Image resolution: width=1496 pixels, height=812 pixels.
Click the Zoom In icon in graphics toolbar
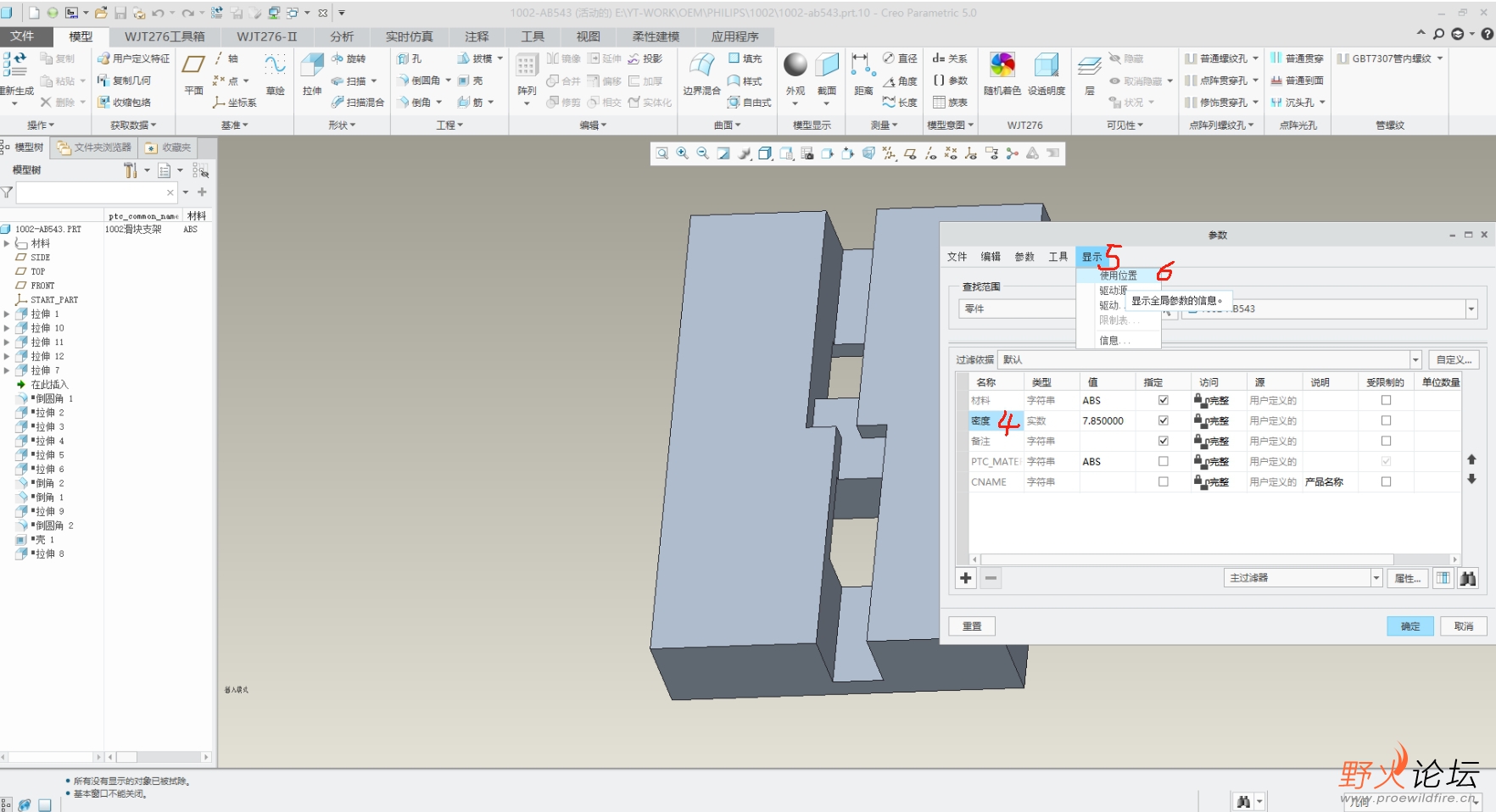point(683,153)
